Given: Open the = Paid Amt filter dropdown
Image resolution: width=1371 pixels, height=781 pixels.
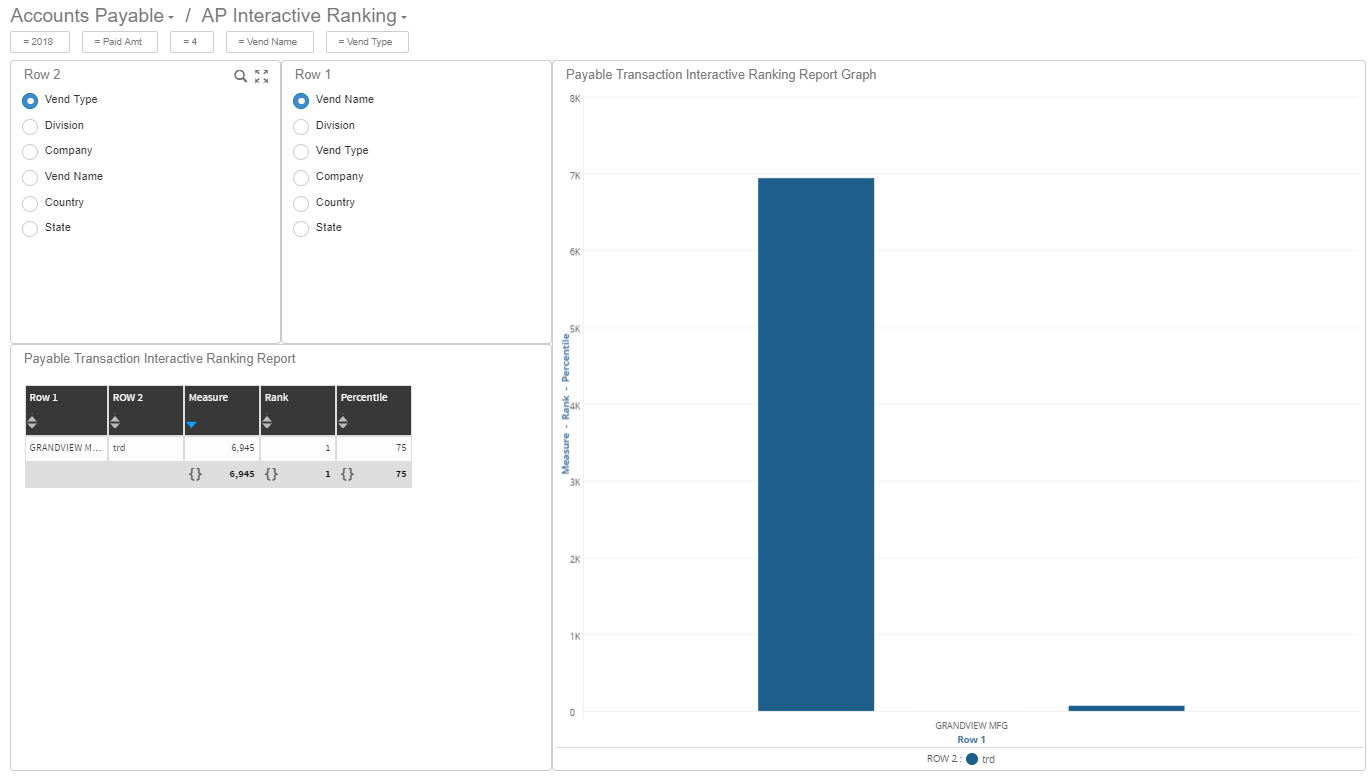Looking at the screenshot, I should tap(119, 41).
